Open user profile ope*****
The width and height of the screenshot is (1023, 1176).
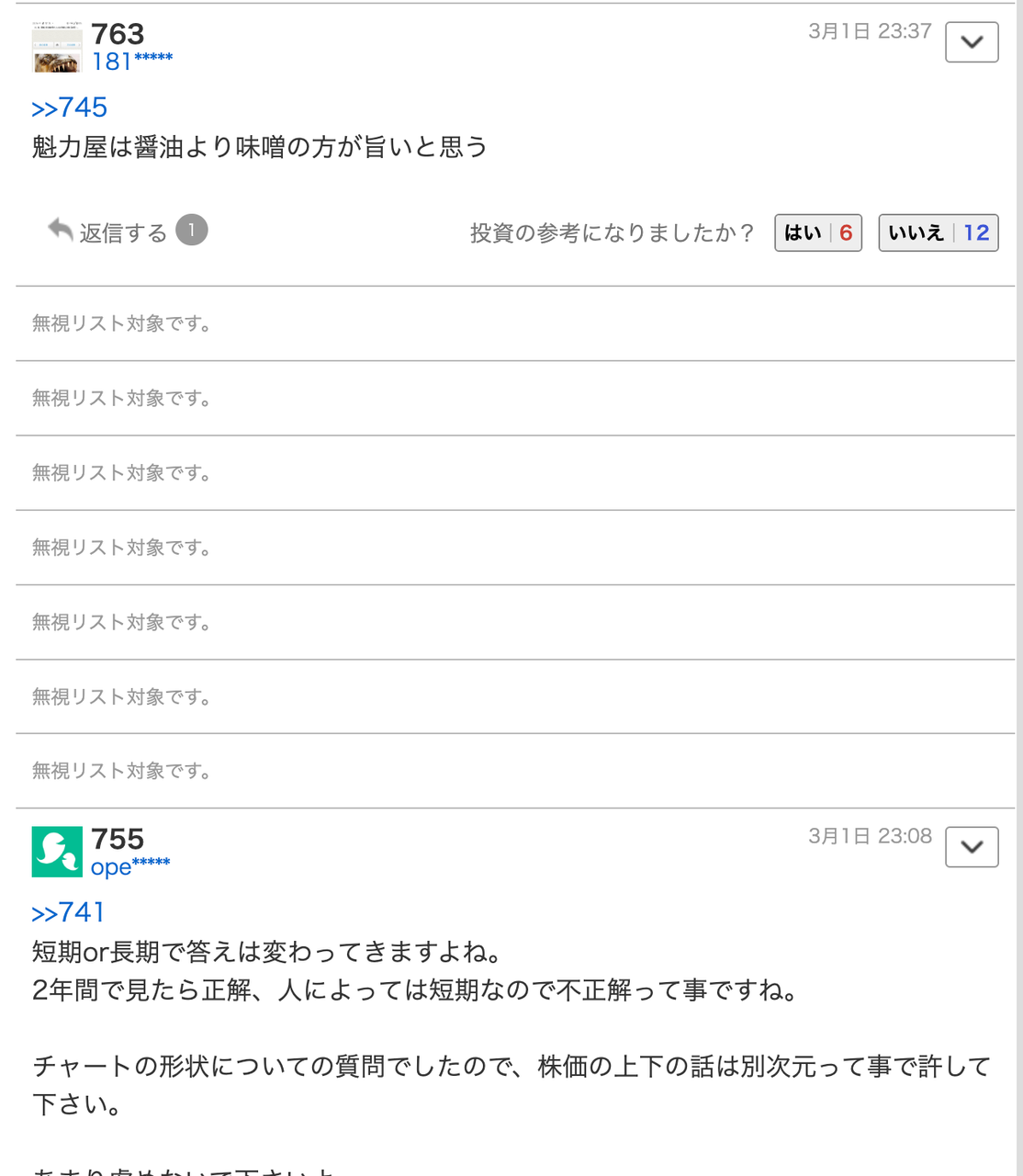[129, 866]
